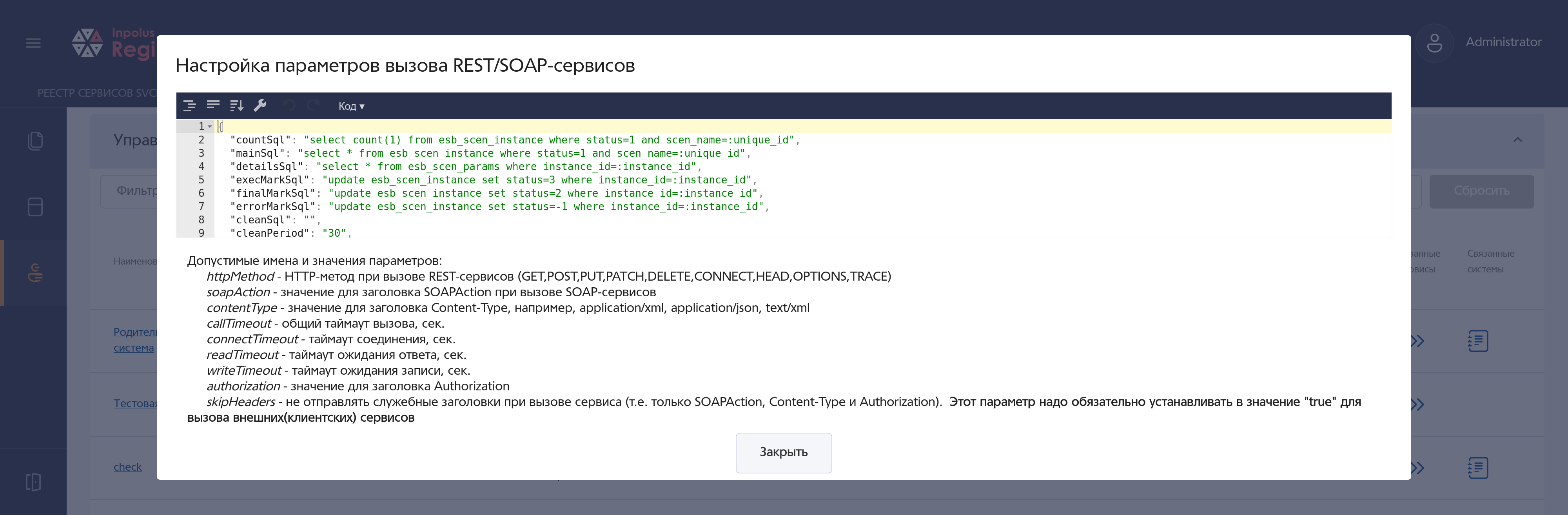Screen dimensions: 1568x515
Task: Click the dialog title Настройка параметров вызова
Action: [405, 65]
